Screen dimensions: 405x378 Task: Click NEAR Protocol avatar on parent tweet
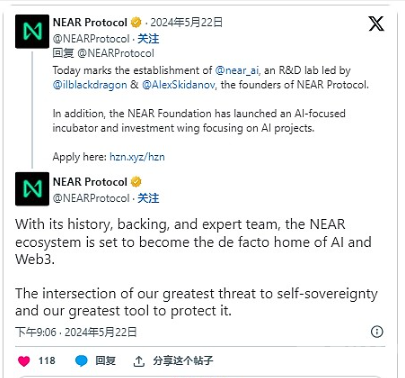click(32, 31)
